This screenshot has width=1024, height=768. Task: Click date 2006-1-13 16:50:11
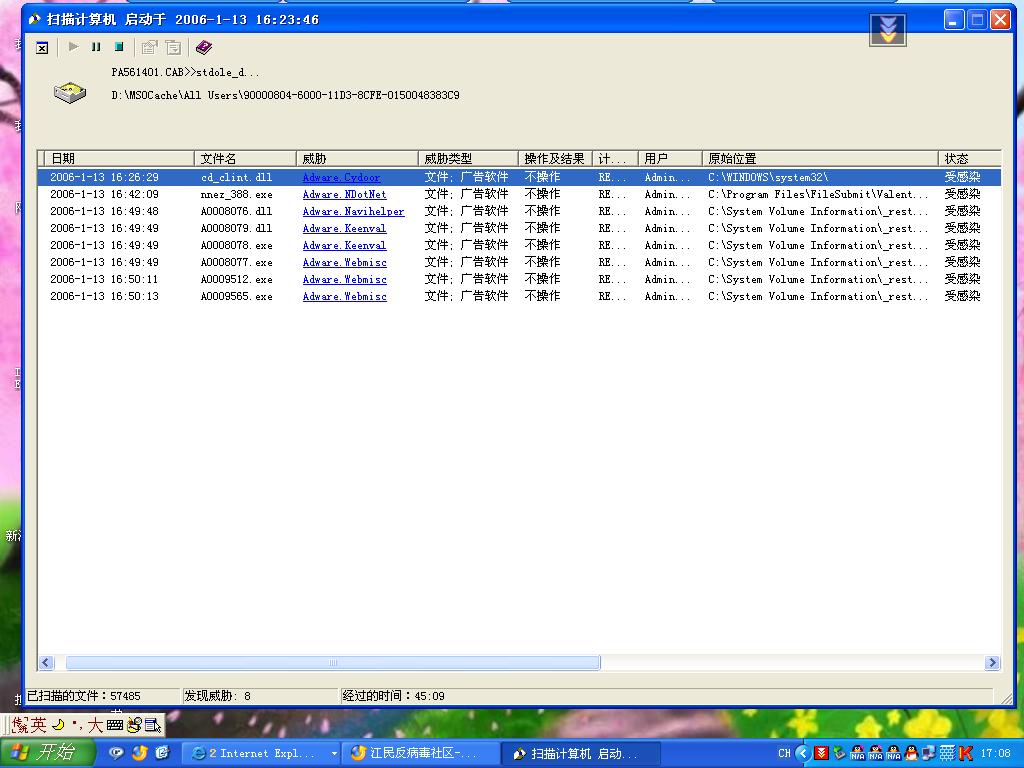[x=104, y=279]
